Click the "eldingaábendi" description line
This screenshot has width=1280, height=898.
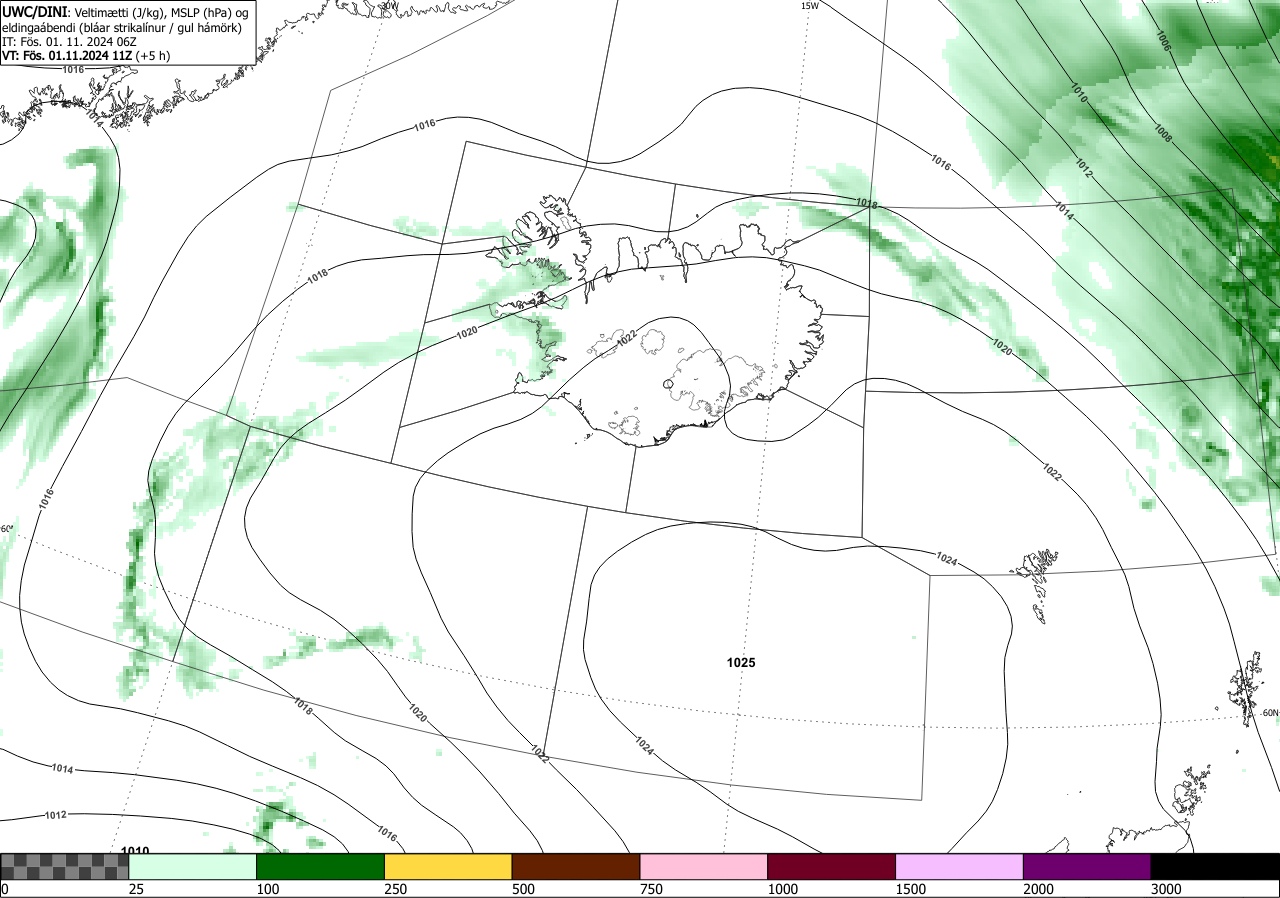[x=121, y=27]
